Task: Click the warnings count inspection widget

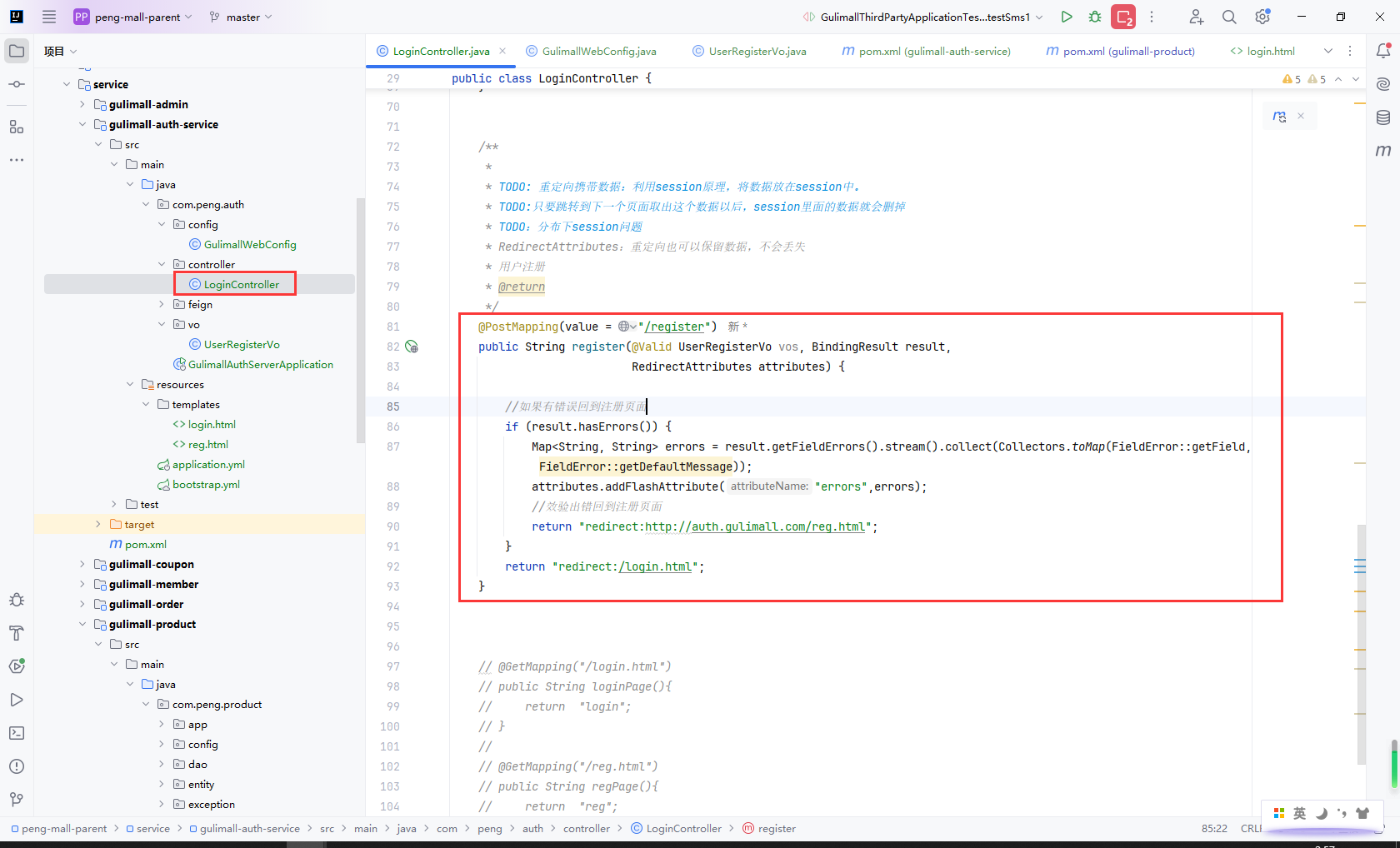Action: click(1304, 79)
